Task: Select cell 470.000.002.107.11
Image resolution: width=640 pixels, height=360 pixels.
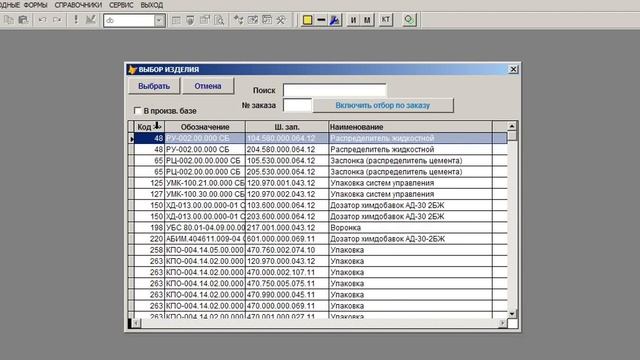Action: 287,272
